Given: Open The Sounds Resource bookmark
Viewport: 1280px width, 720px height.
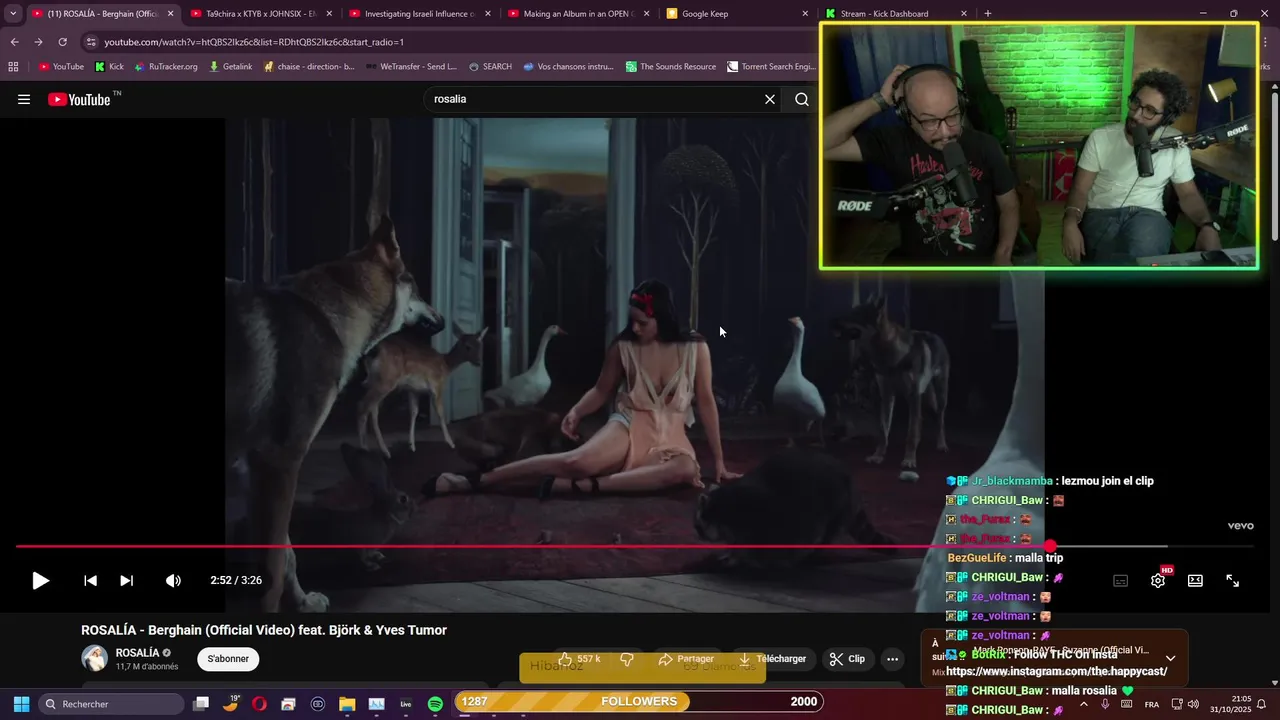Looking at the screenshot, I should click(x=671, y=67).
